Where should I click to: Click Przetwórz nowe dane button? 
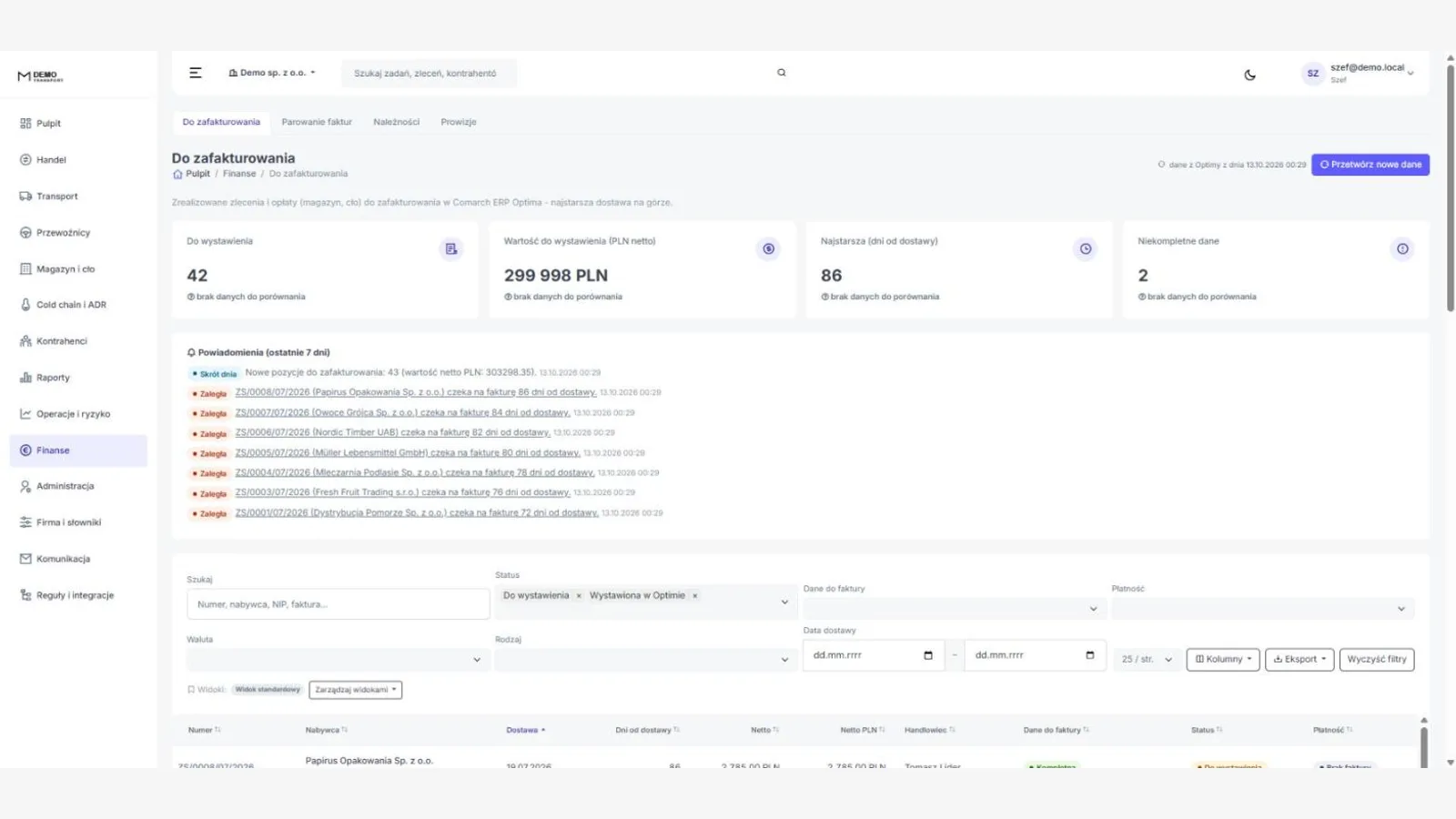coord(1370,165)
